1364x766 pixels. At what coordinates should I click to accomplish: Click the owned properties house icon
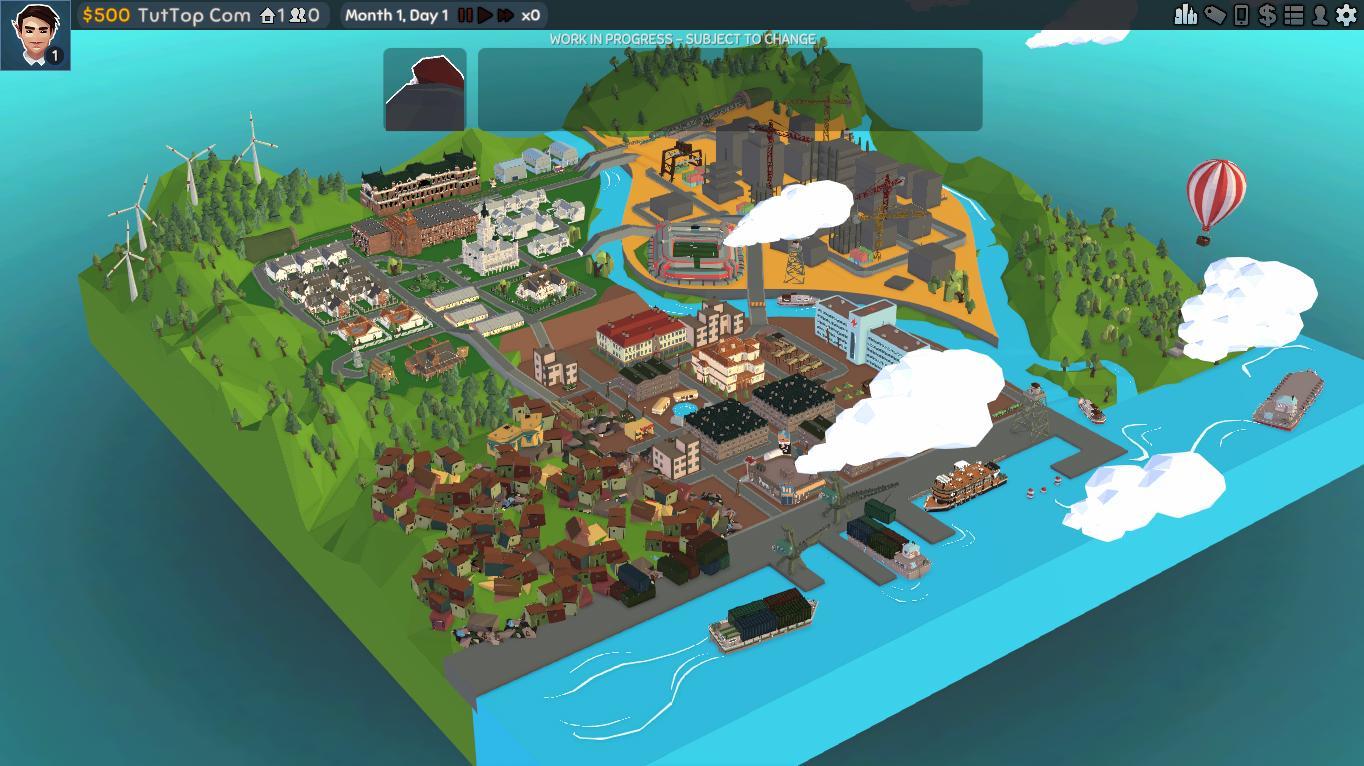pos(267,15)
